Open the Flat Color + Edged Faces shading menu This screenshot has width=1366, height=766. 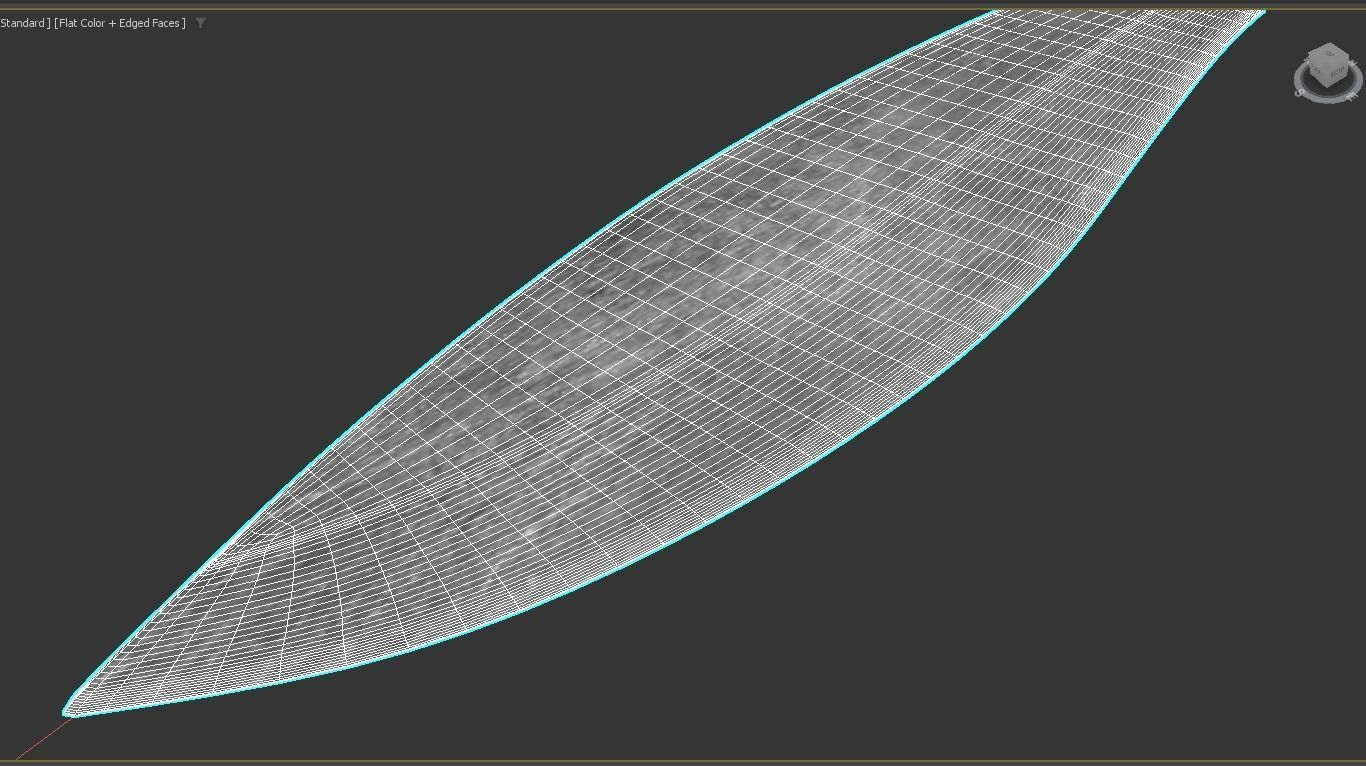(x=121, y=23)
